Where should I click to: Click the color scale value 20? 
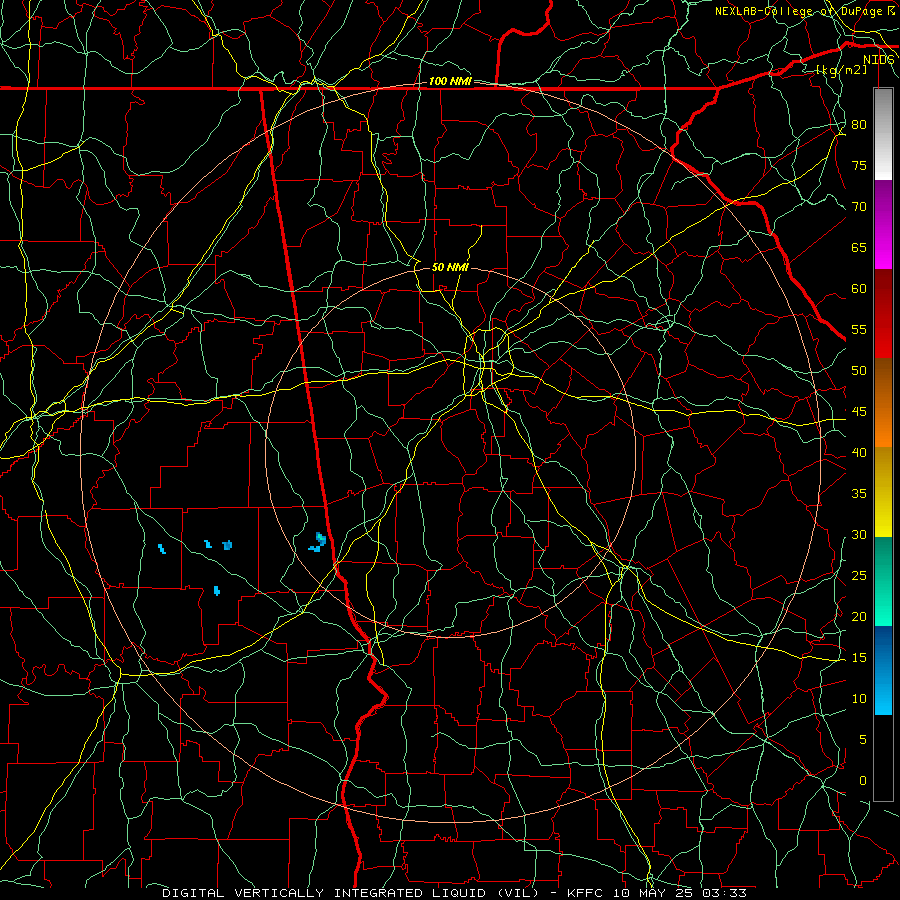(x=859, y=616)
